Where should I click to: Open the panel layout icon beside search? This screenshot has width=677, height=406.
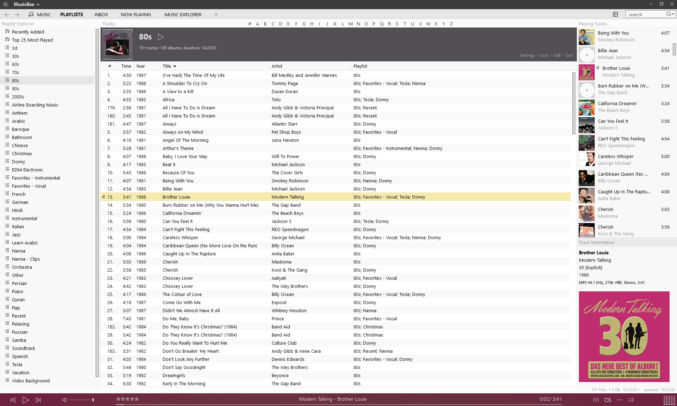(615, 14)
